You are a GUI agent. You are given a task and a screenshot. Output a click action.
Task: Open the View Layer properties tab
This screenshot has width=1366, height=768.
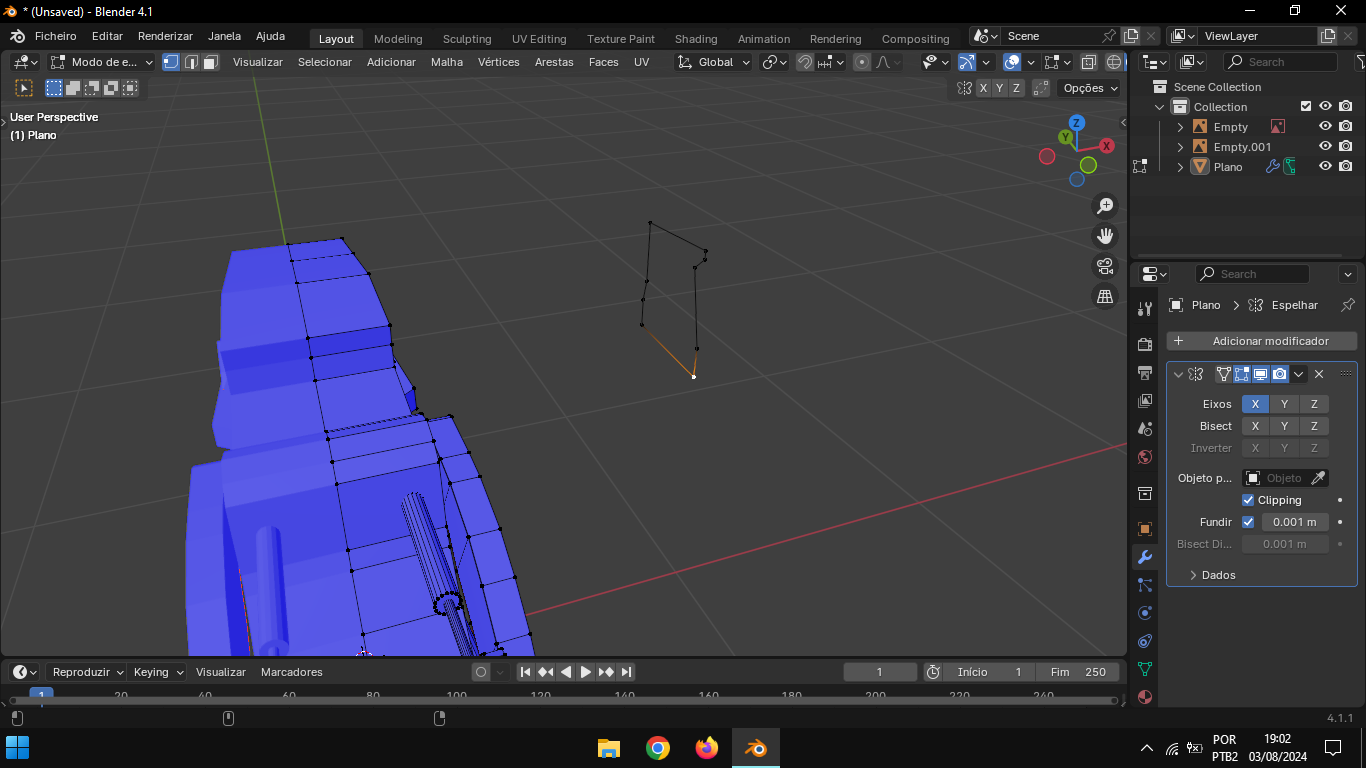click(x=1145, y=401)
